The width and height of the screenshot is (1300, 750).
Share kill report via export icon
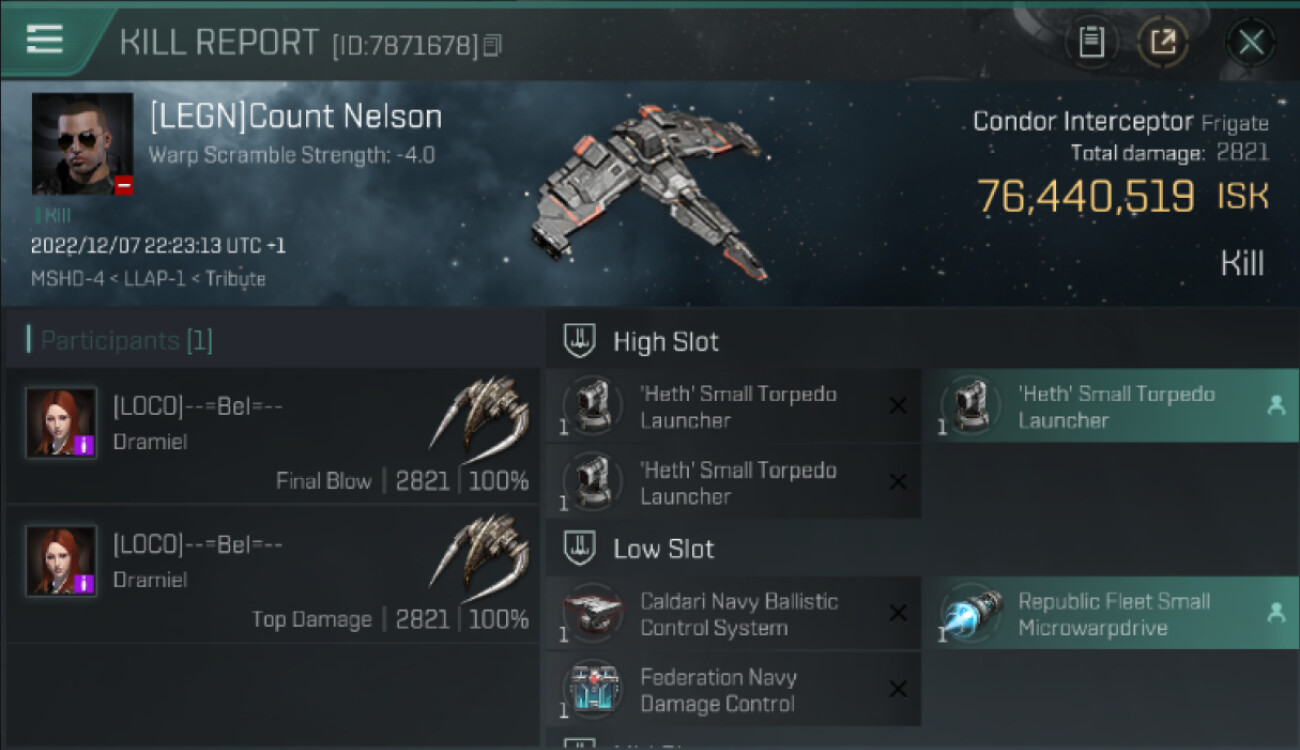1163,42
